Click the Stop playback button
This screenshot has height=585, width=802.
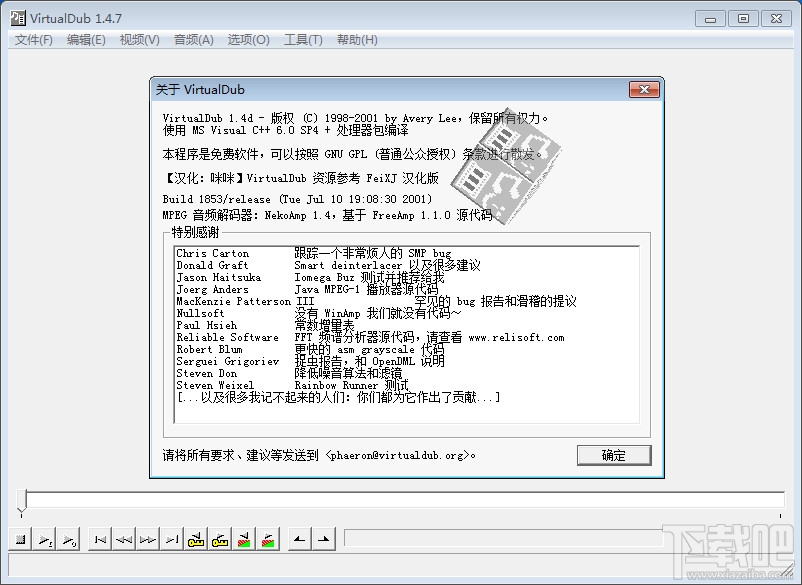coord(20,539)
